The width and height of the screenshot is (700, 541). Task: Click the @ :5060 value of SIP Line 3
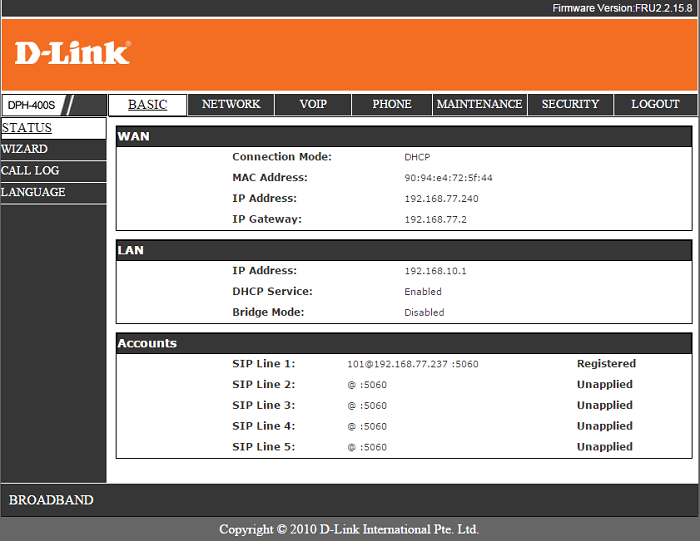click(x=367, y=405)
